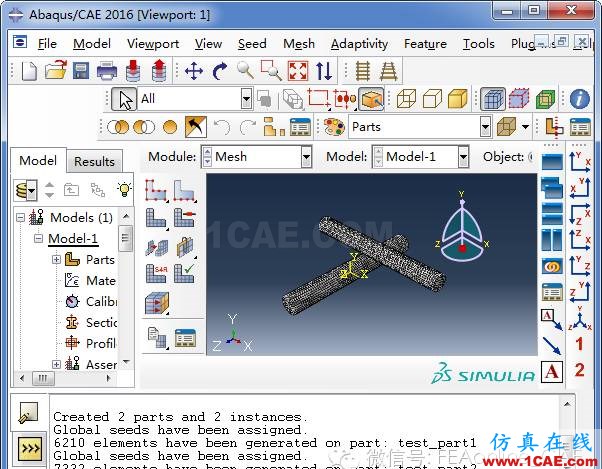Image resolution: width=602 pixels, height=469 pixels.
Task: Save the model database with the floppy icon
Action: (81, 71)
